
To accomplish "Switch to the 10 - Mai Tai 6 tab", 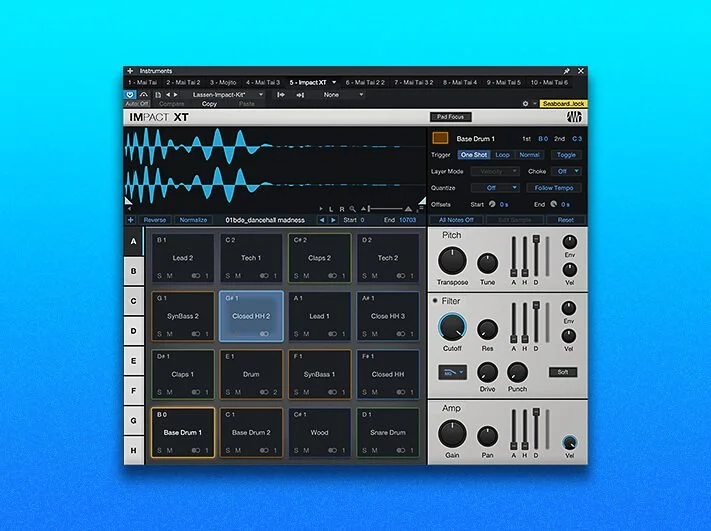I will point(549,83).
